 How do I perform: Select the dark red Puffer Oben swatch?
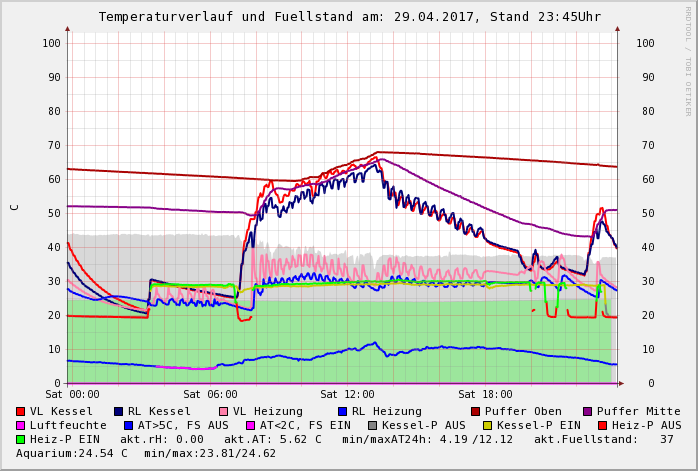476,411
